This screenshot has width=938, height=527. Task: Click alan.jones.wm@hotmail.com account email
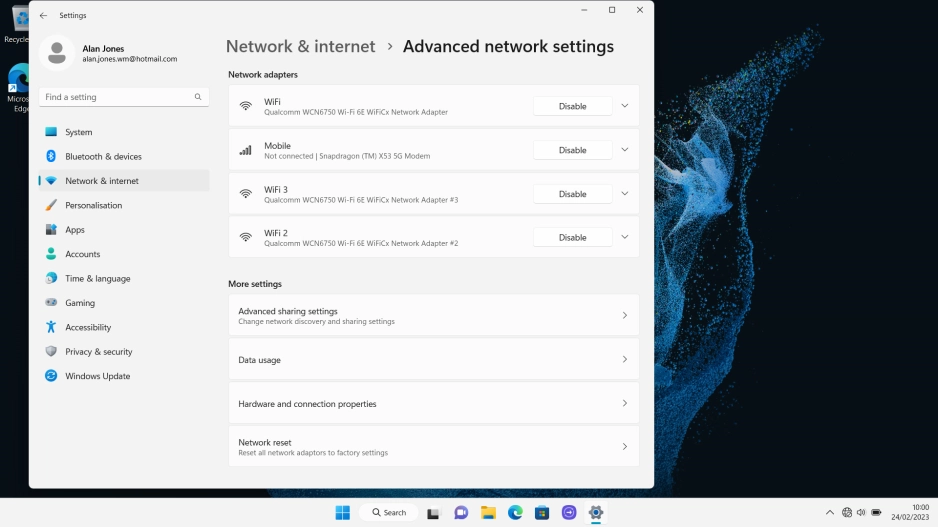pos(130,59)
